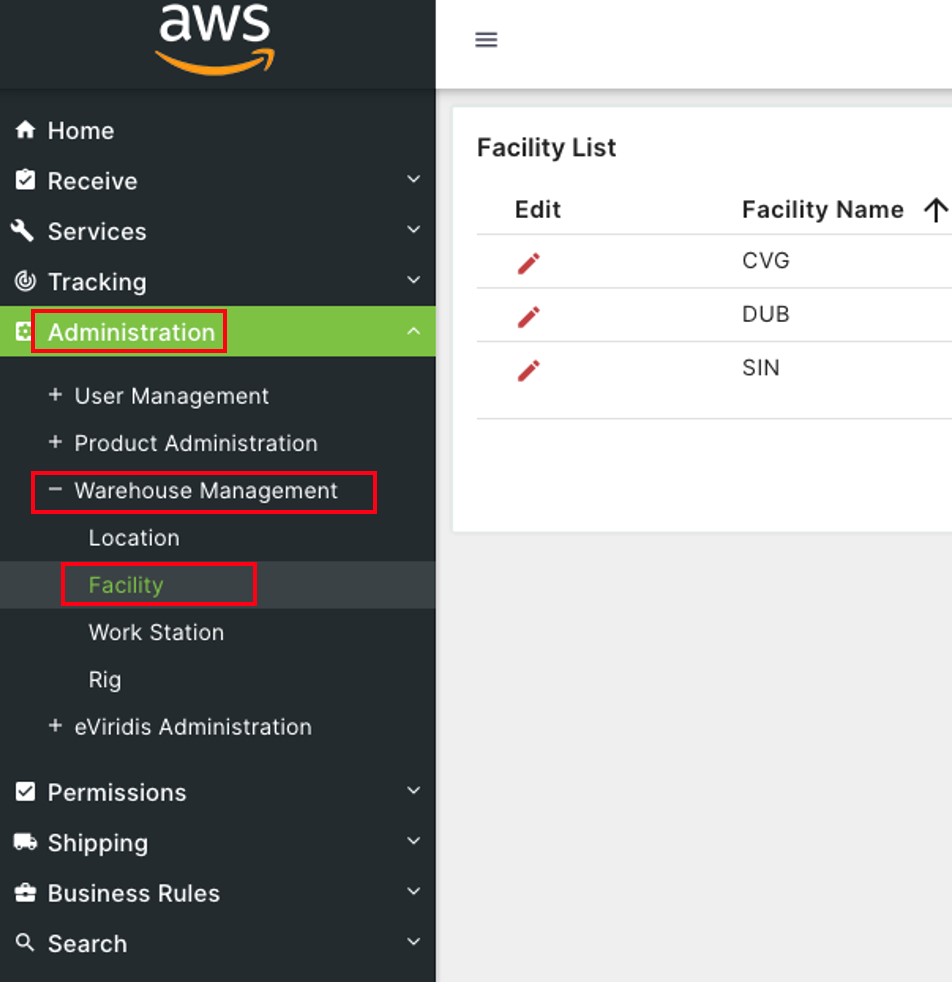Select the Rig submenu item

[x=105, y=680]
